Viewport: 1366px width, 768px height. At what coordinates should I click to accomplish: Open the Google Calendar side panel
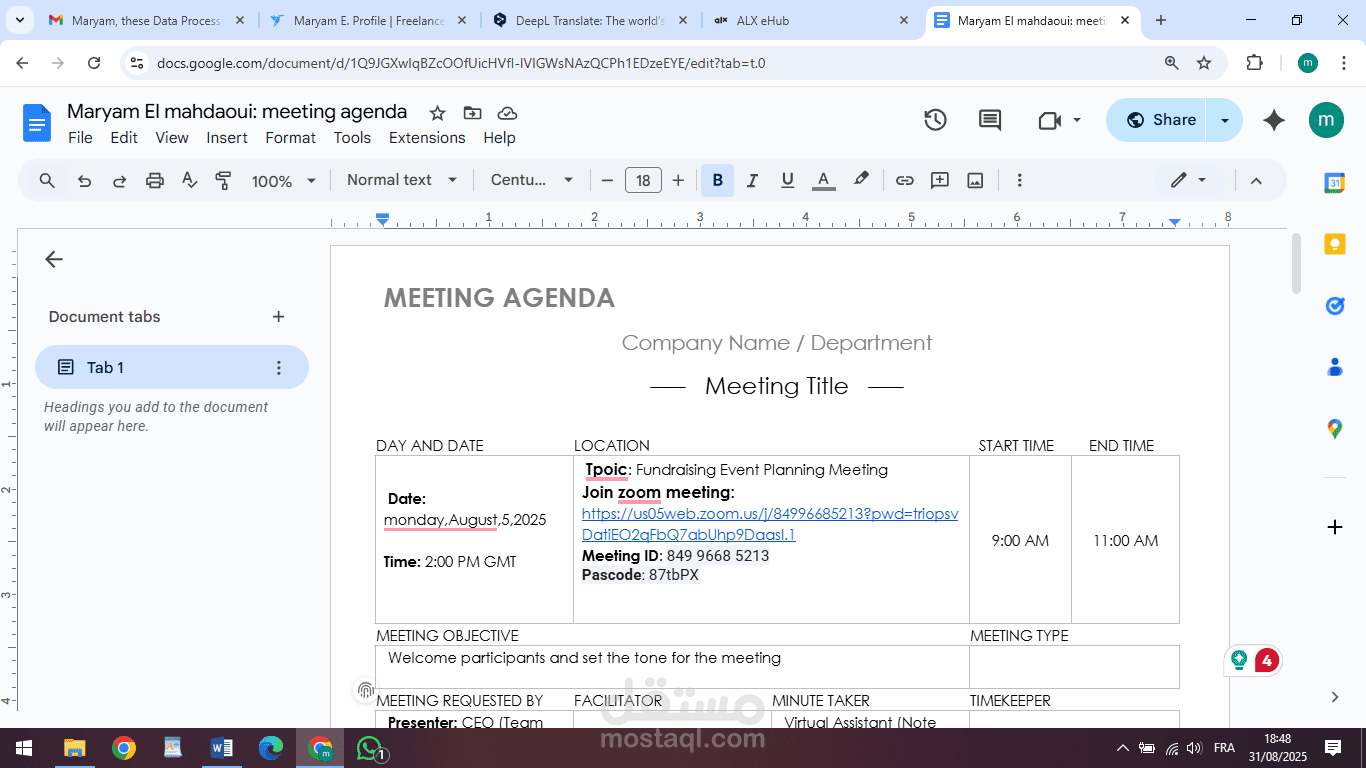tap(1335, 183)
